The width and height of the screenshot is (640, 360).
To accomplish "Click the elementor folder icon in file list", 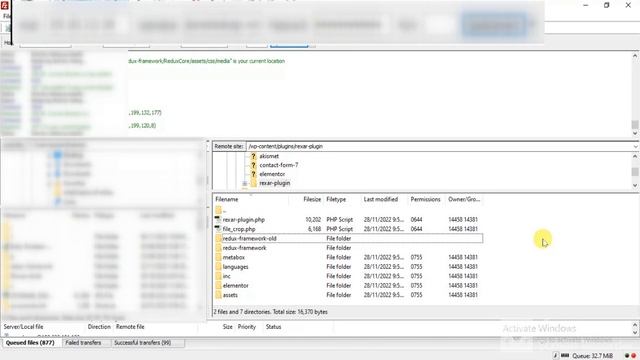I will click(218, 285).
